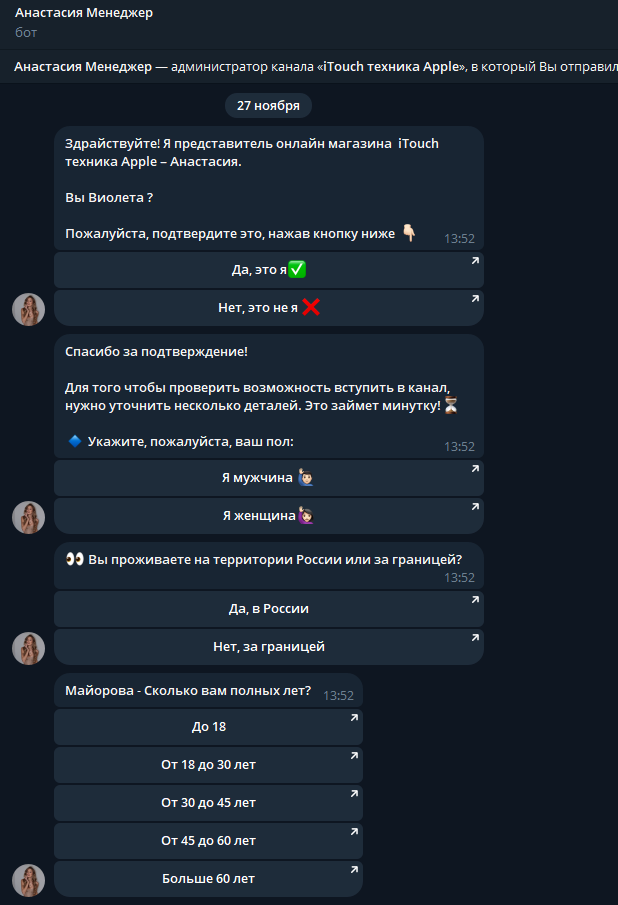This screenshot has height=905, width=618.
Task: Pick 'От 45 до 60 лет' age option
Action: click(x=208, y=841)
